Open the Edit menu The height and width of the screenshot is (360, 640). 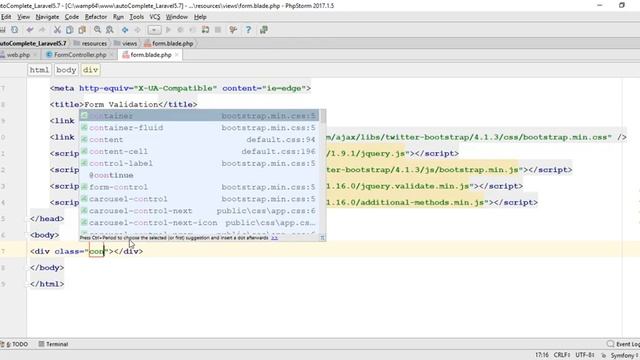pos(6,17)
